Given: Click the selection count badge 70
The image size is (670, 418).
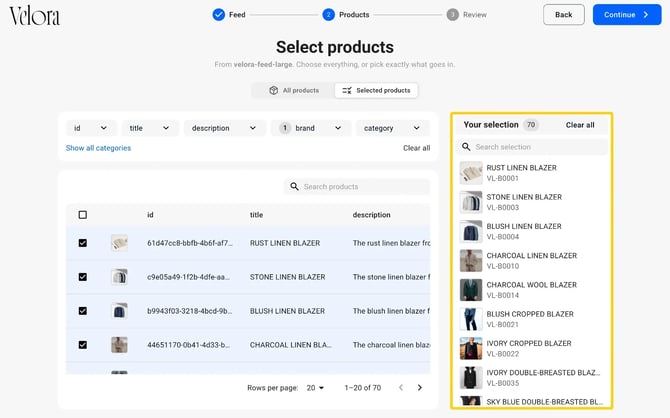Looking at the screenshot, I should point(531,125).
